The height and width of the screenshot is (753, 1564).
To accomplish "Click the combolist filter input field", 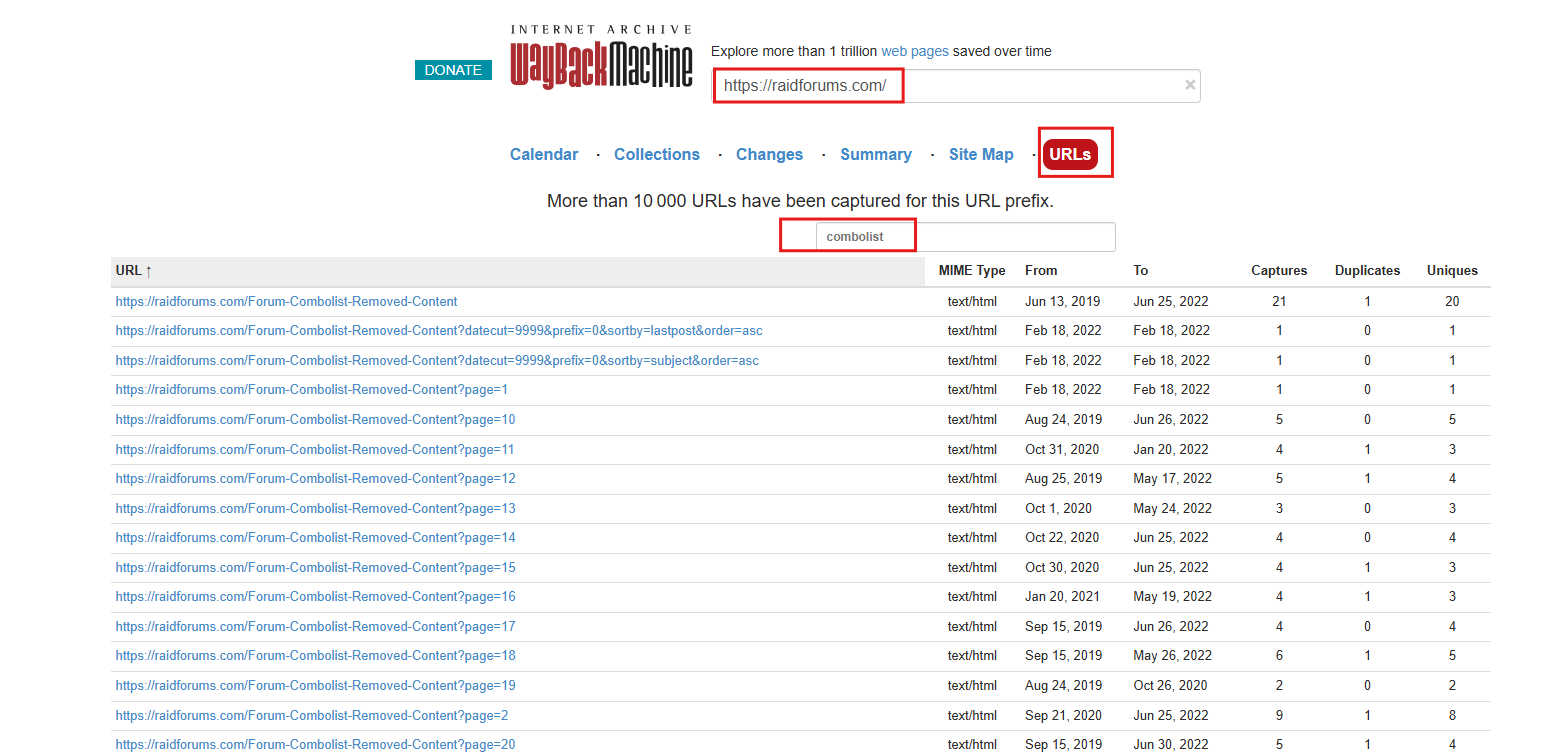I will (964, 237).
